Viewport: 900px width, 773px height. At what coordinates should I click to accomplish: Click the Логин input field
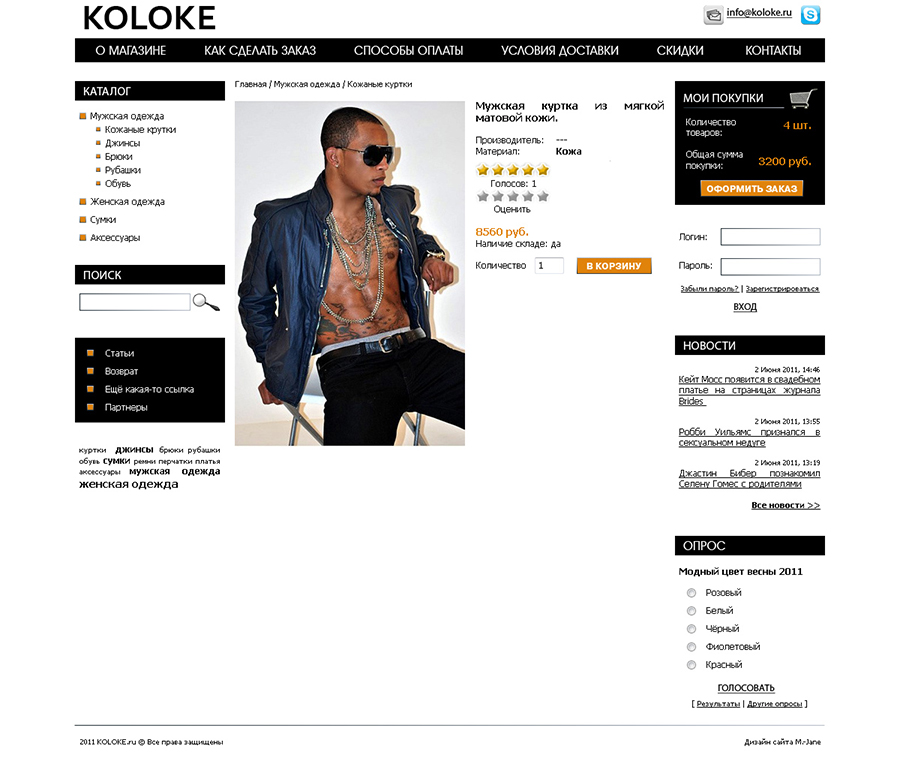pyautogui.click(x=770, y=237)
